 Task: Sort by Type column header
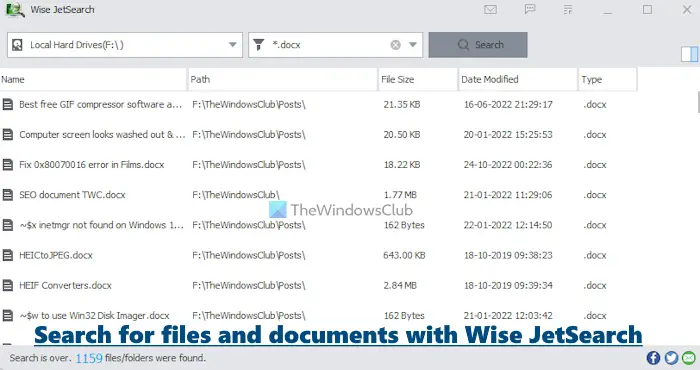[608, 79]
